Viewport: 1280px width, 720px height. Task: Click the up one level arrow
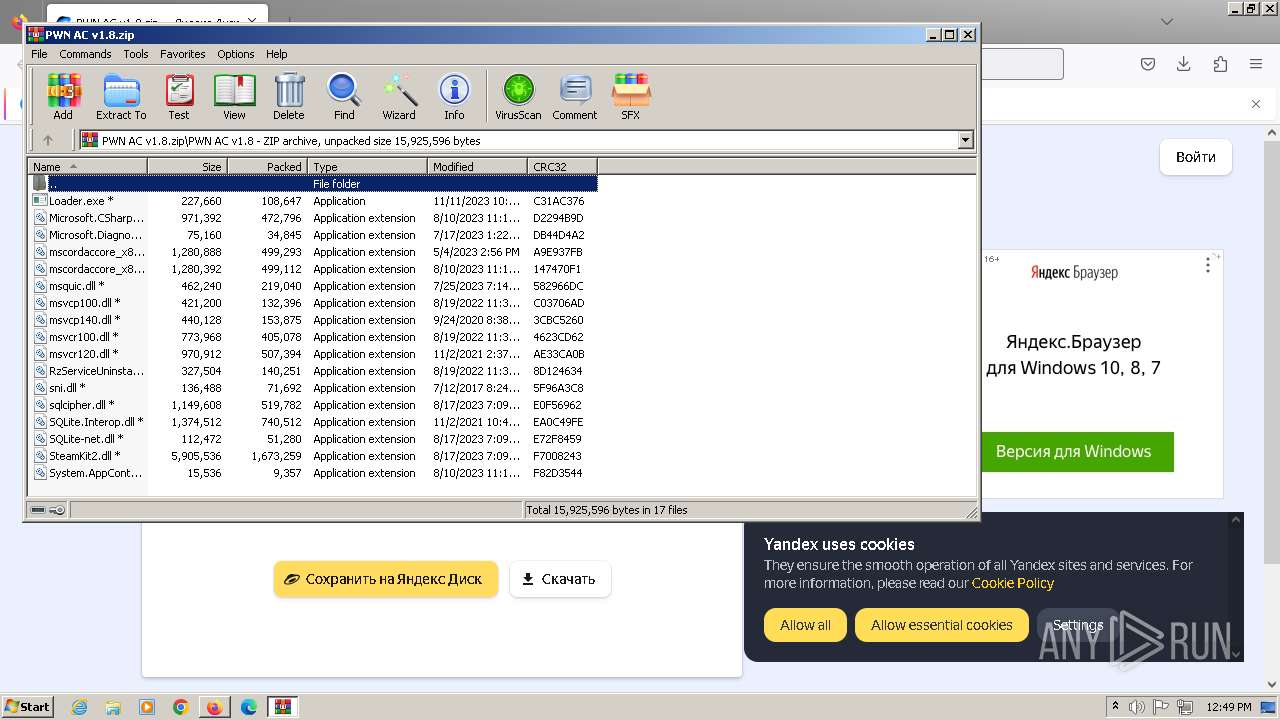[47, 141]
